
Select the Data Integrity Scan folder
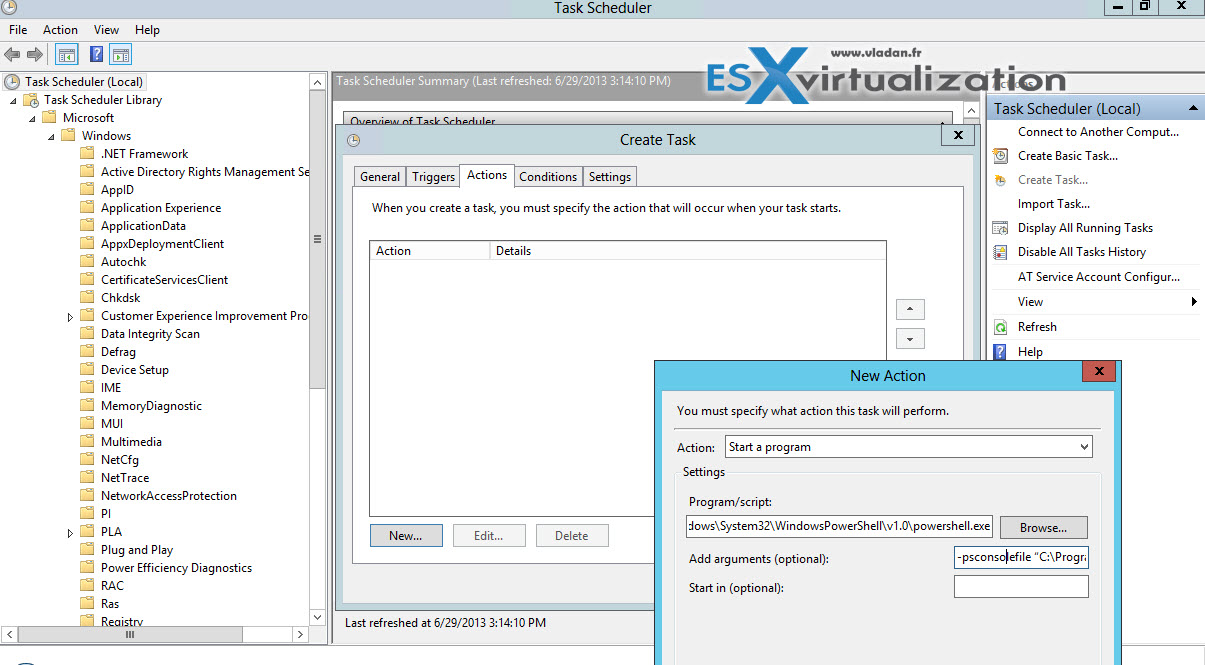click(150, 334)
